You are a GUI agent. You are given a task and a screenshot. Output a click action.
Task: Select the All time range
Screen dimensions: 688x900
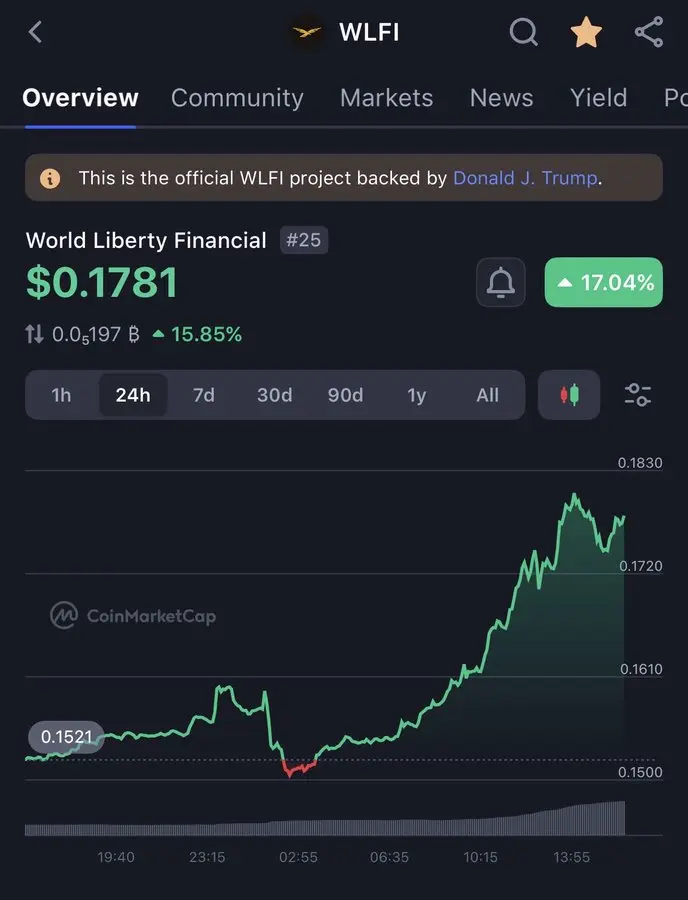click(x=487, y=395)
